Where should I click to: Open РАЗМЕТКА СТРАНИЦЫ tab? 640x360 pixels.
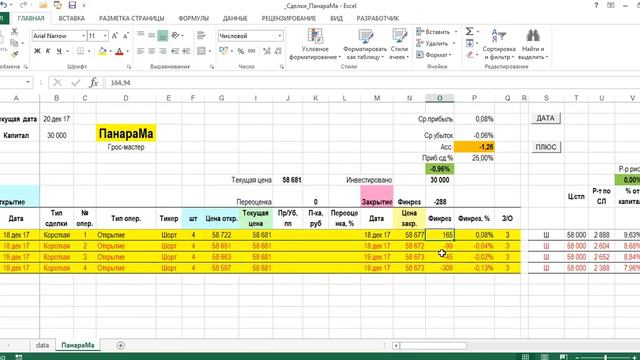pyautogui.click(x=131, y=18)
